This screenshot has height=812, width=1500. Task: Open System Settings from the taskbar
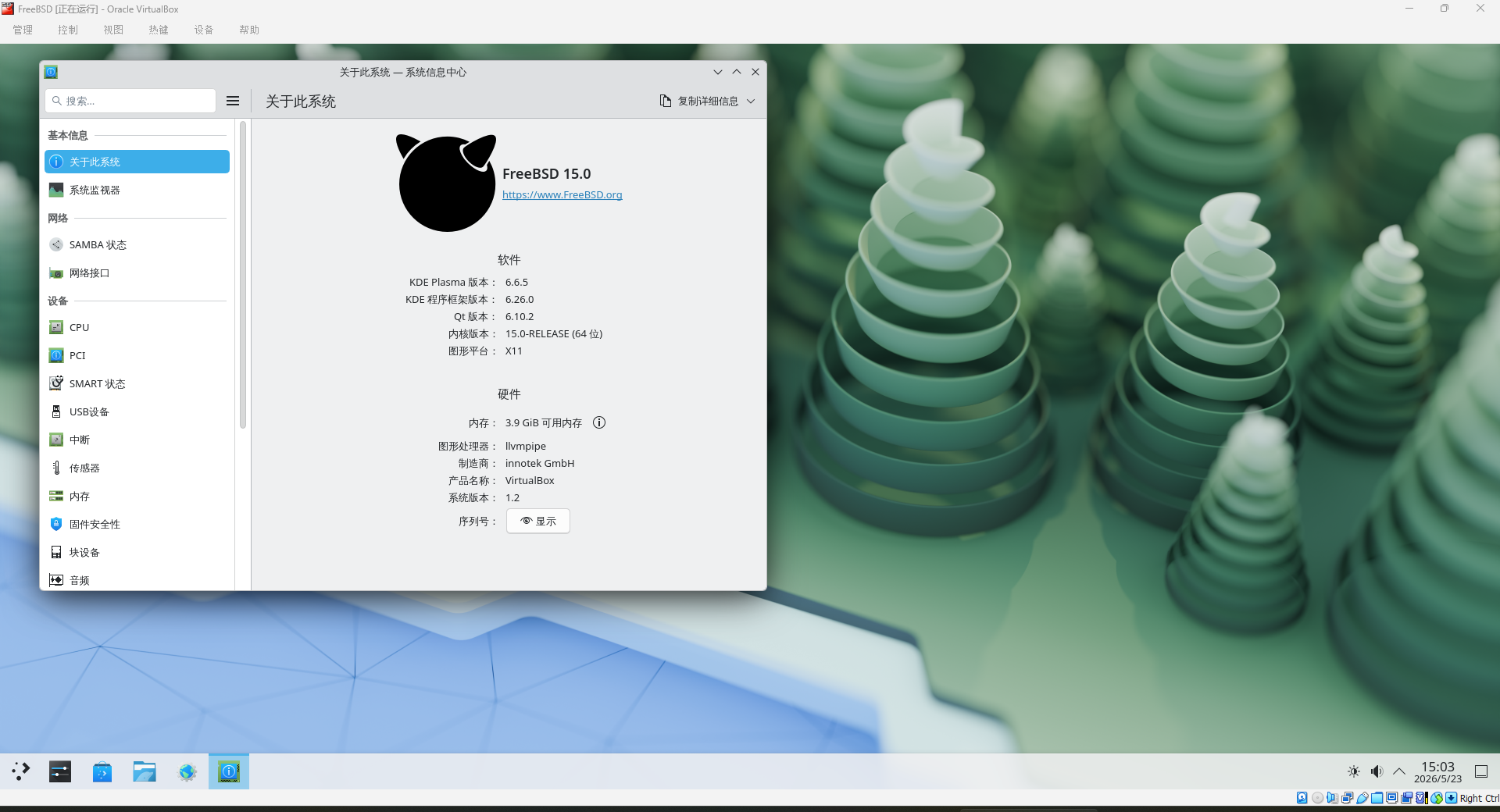coord(60,771)
